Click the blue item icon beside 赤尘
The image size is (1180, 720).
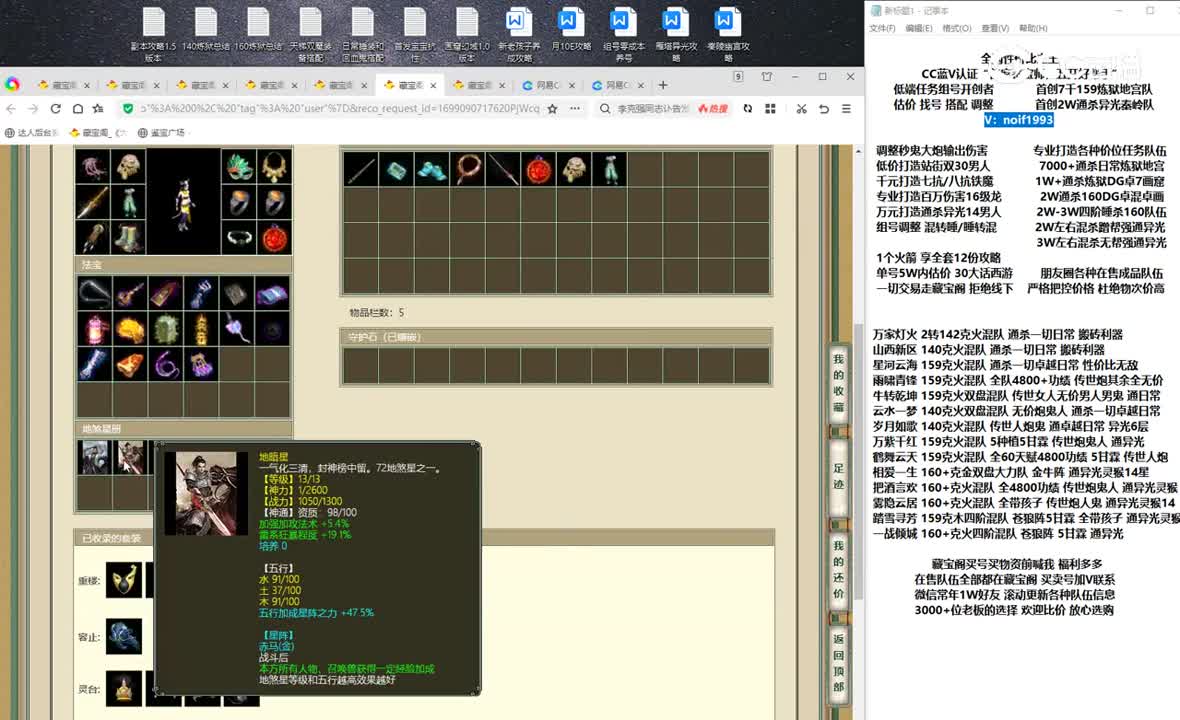(x=123, y=636)
